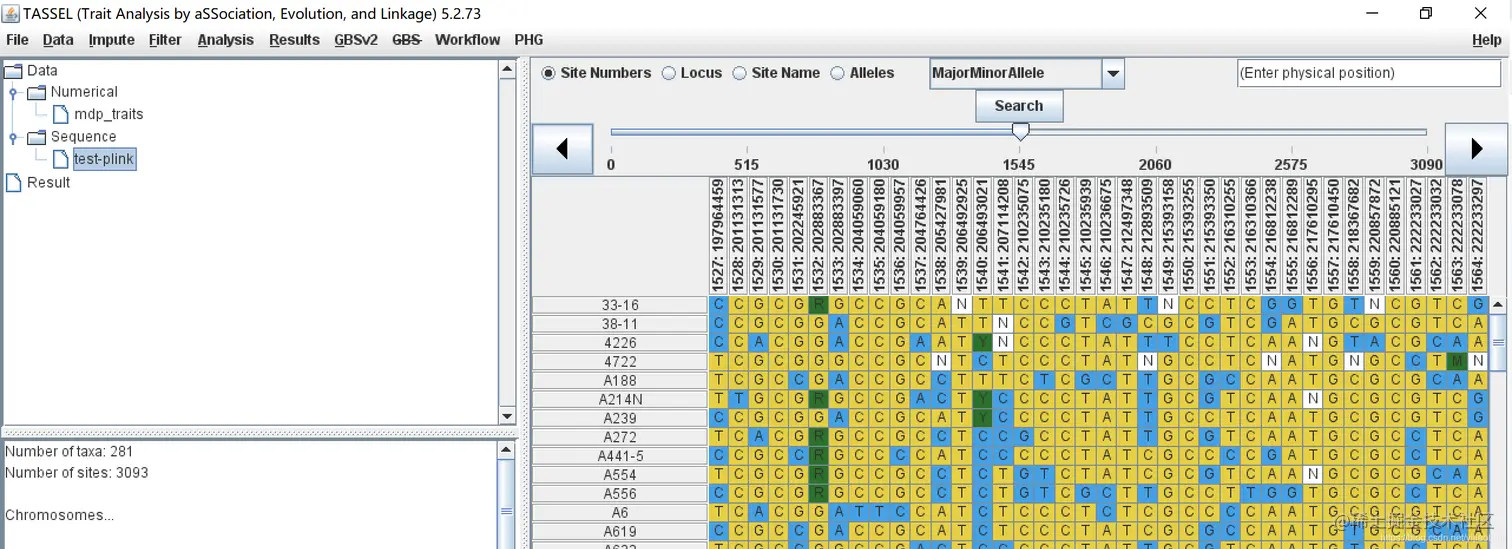Click the info panel scrollbar up arrow
Viewport: 1512px width, 549px height.
pyautogui.click(x=507, y=450)
